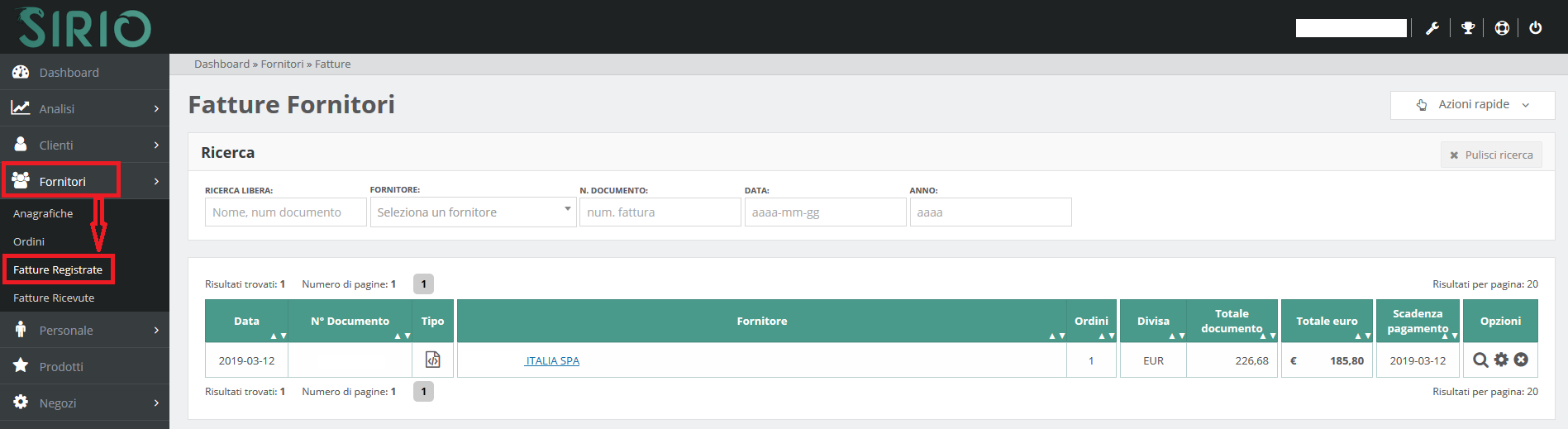Open the ITALIA SPA supplier link
The image size is (1568, 429).
(552, 360)
